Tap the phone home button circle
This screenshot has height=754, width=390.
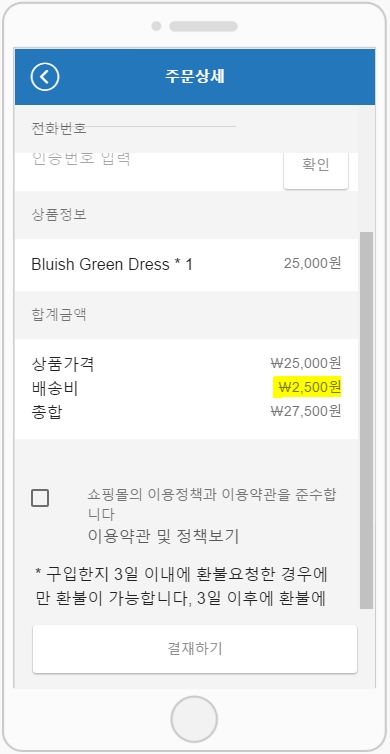194,719
